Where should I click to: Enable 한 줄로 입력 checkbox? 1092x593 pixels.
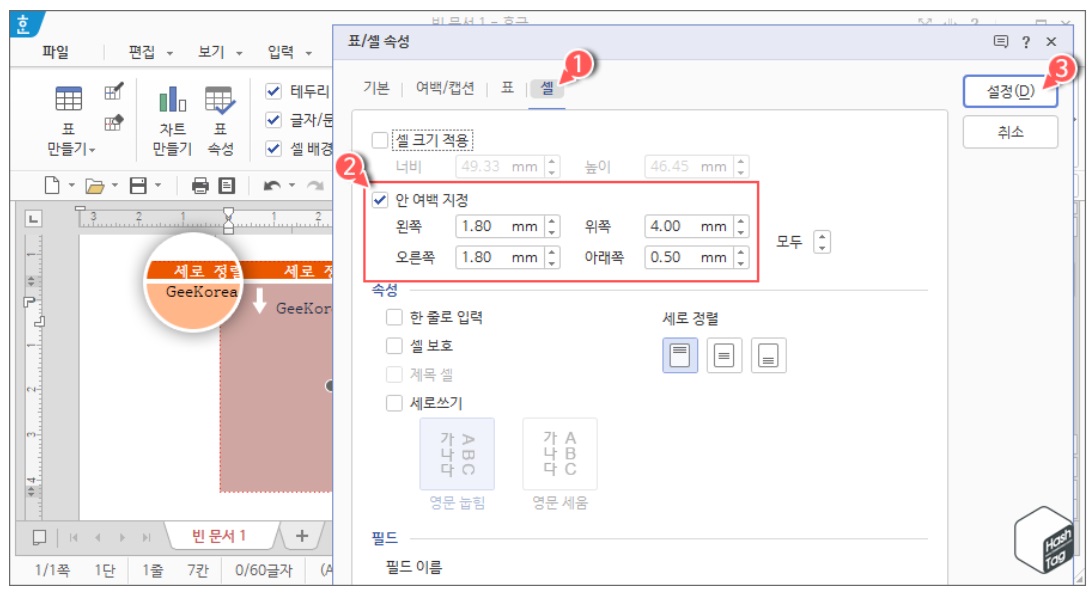(x=394, y=317)
